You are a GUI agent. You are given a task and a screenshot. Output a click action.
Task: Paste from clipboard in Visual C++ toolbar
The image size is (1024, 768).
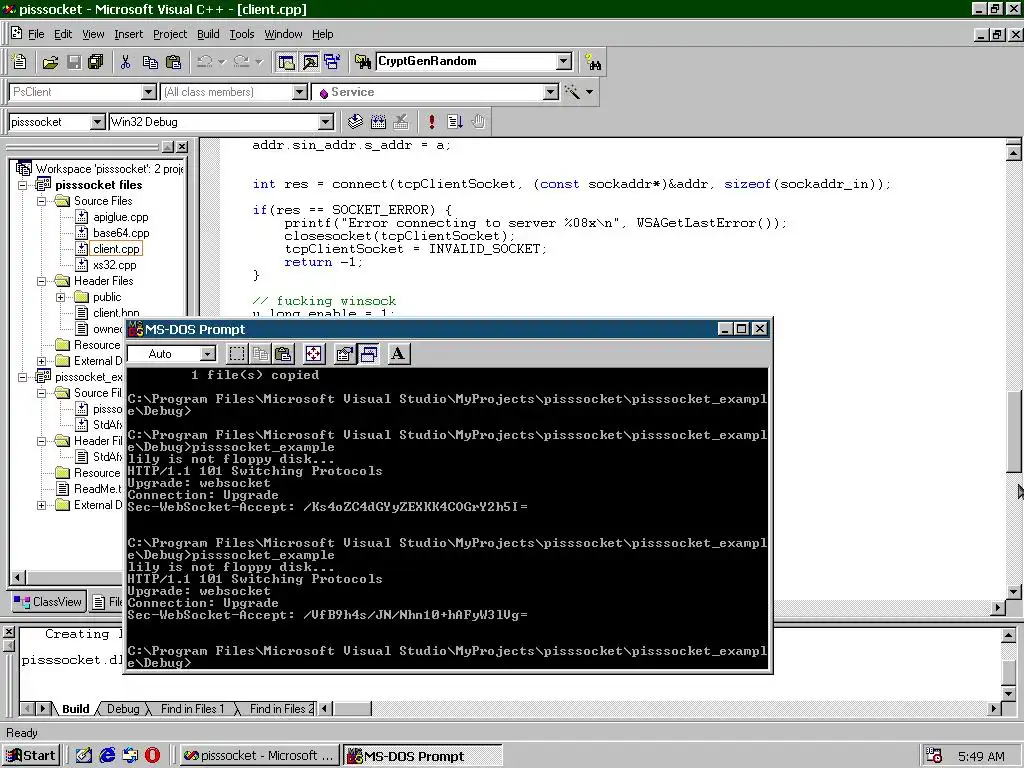[174, 62]
